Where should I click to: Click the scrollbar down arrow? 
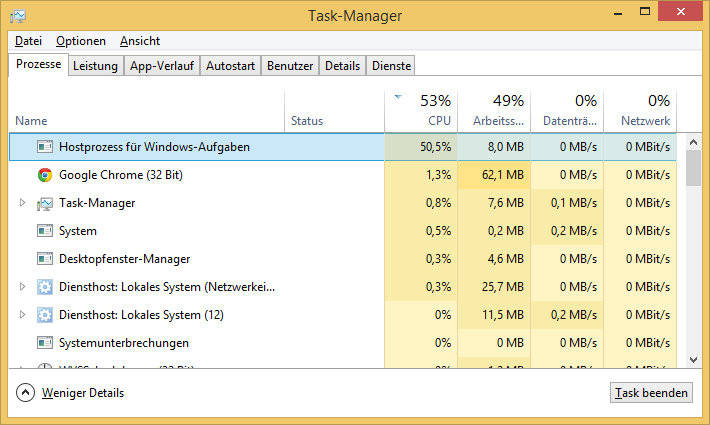coord(693,360)
